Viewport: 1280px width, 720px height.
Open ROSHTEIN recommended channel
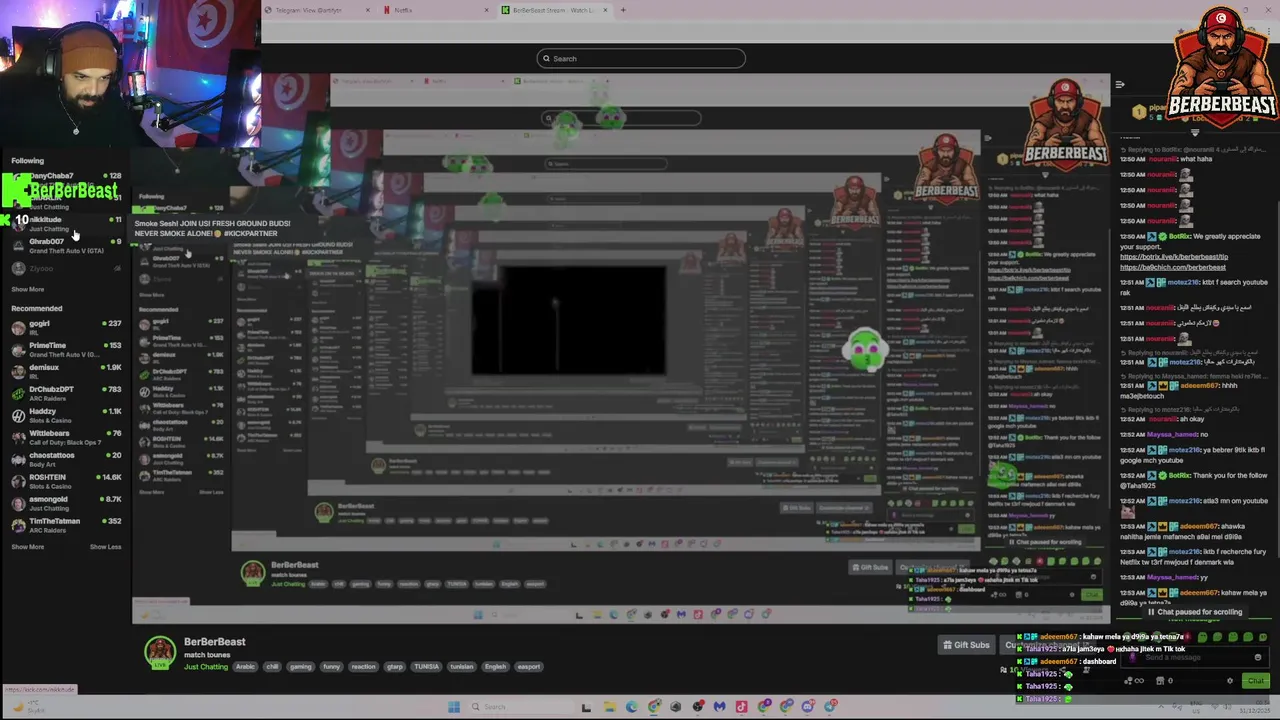[x=65, y=481]
